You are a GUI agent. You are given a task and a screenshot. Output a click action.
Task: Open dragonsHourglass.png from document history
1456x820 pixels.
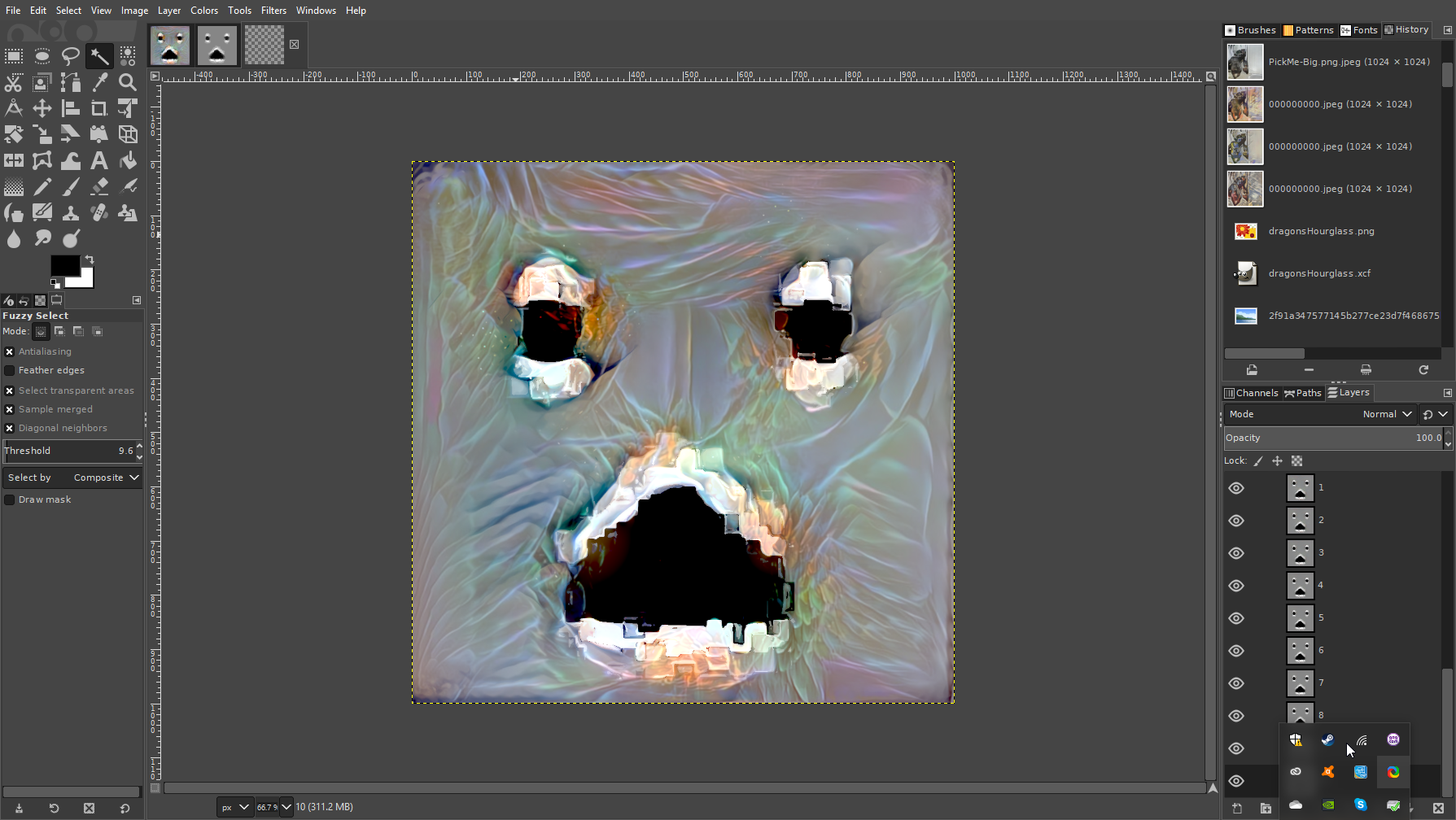click(1320, 231)
